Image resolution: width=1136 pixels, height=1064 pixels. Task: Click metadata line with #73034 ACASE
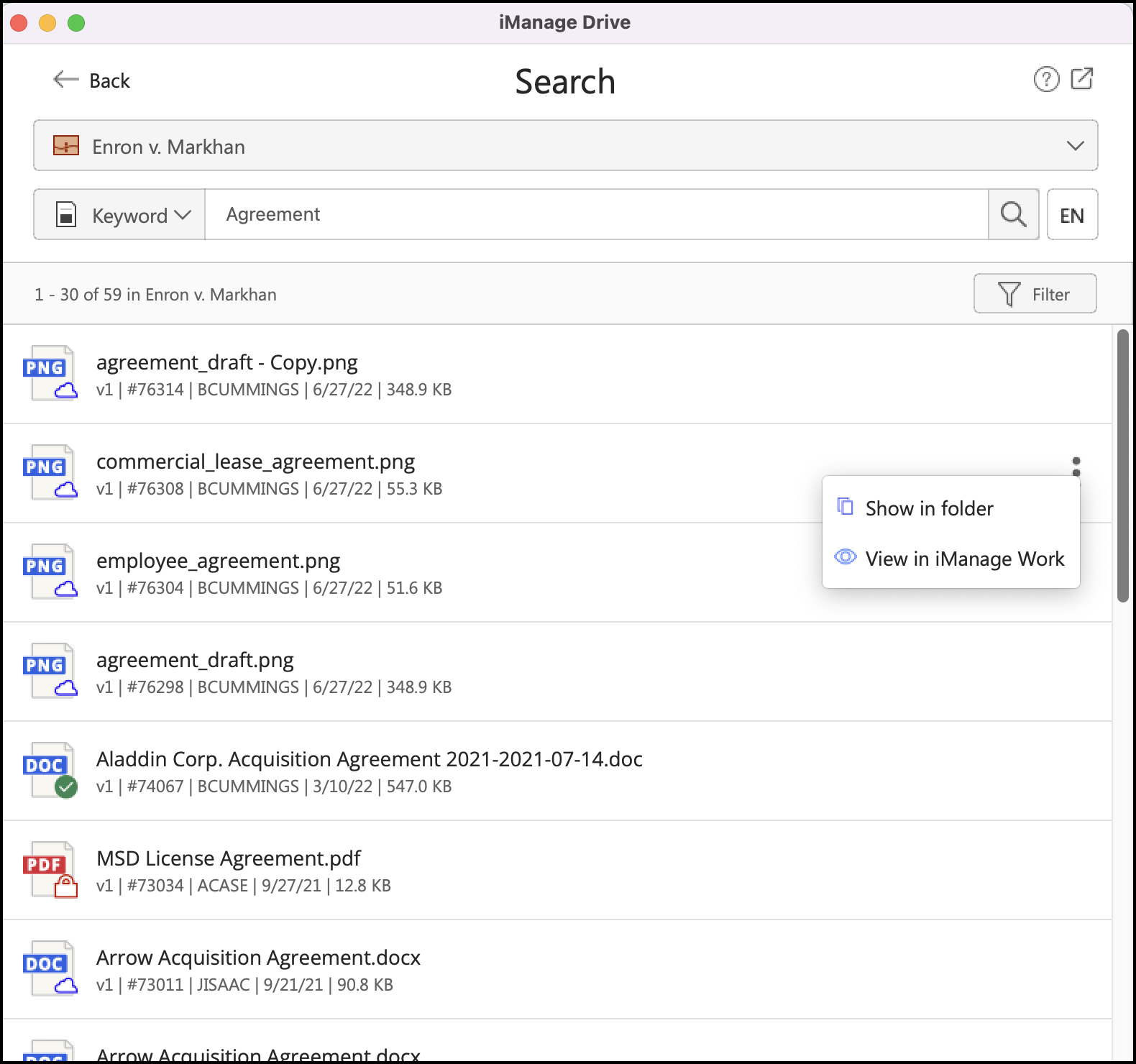[244, 886]
